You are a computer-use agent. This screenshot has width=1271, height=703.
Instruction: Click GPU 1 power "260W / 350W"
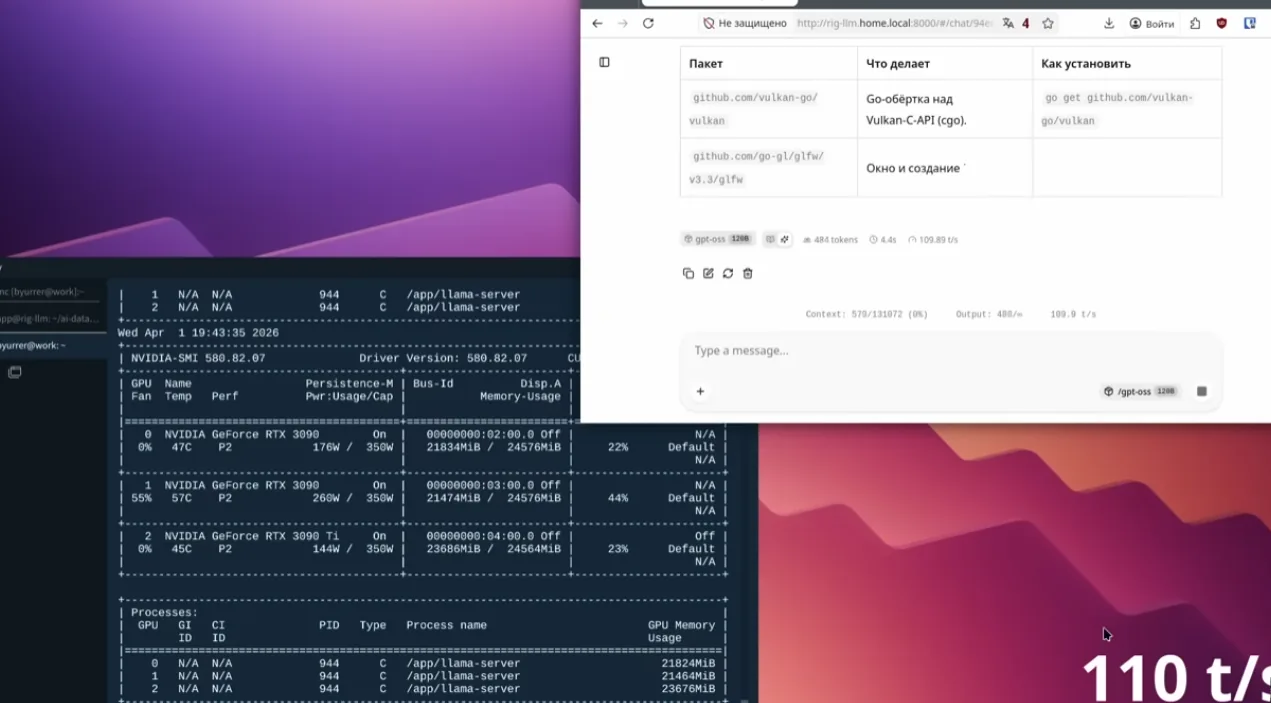353,498
